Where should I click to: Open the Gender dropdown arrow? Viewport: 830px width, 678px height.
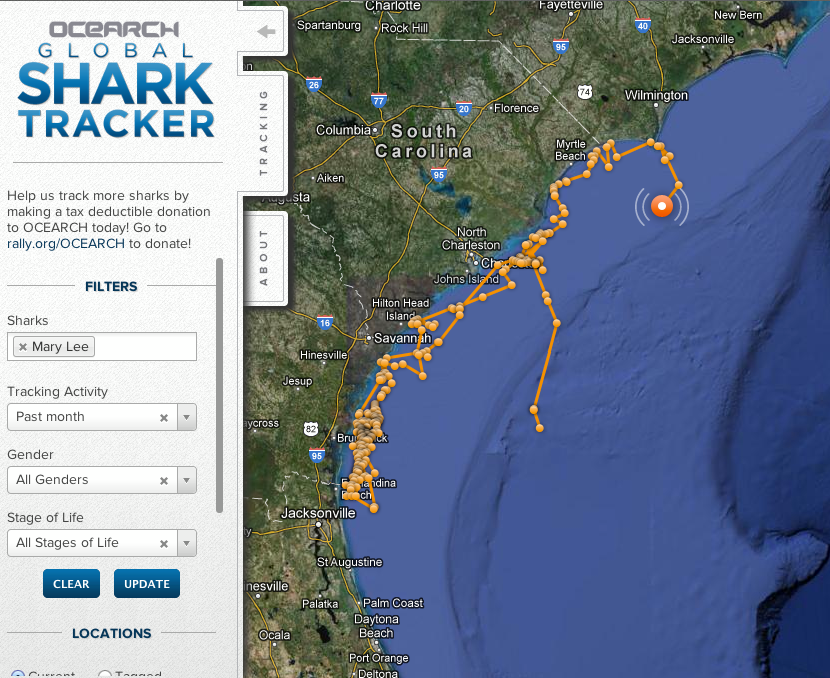click(186, 480)
